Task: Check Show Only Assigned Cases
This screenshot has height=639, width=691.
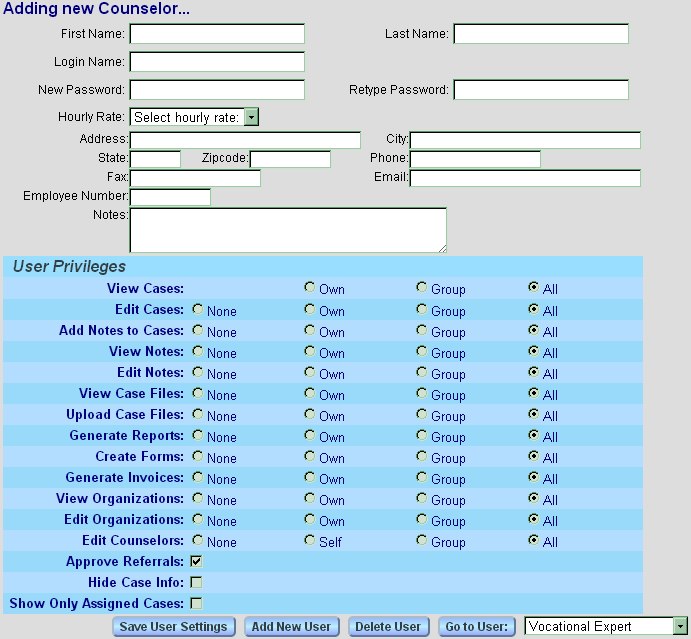Action: click(x=196, y=603)
